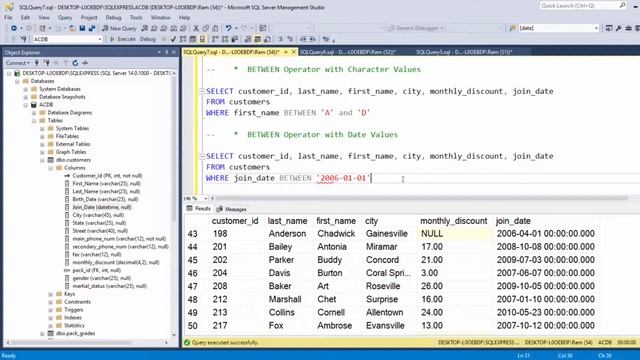Click the Undo arrow icon
This screenshot has width=640, height=360.
pyautogui.click(x=229, y=28)
